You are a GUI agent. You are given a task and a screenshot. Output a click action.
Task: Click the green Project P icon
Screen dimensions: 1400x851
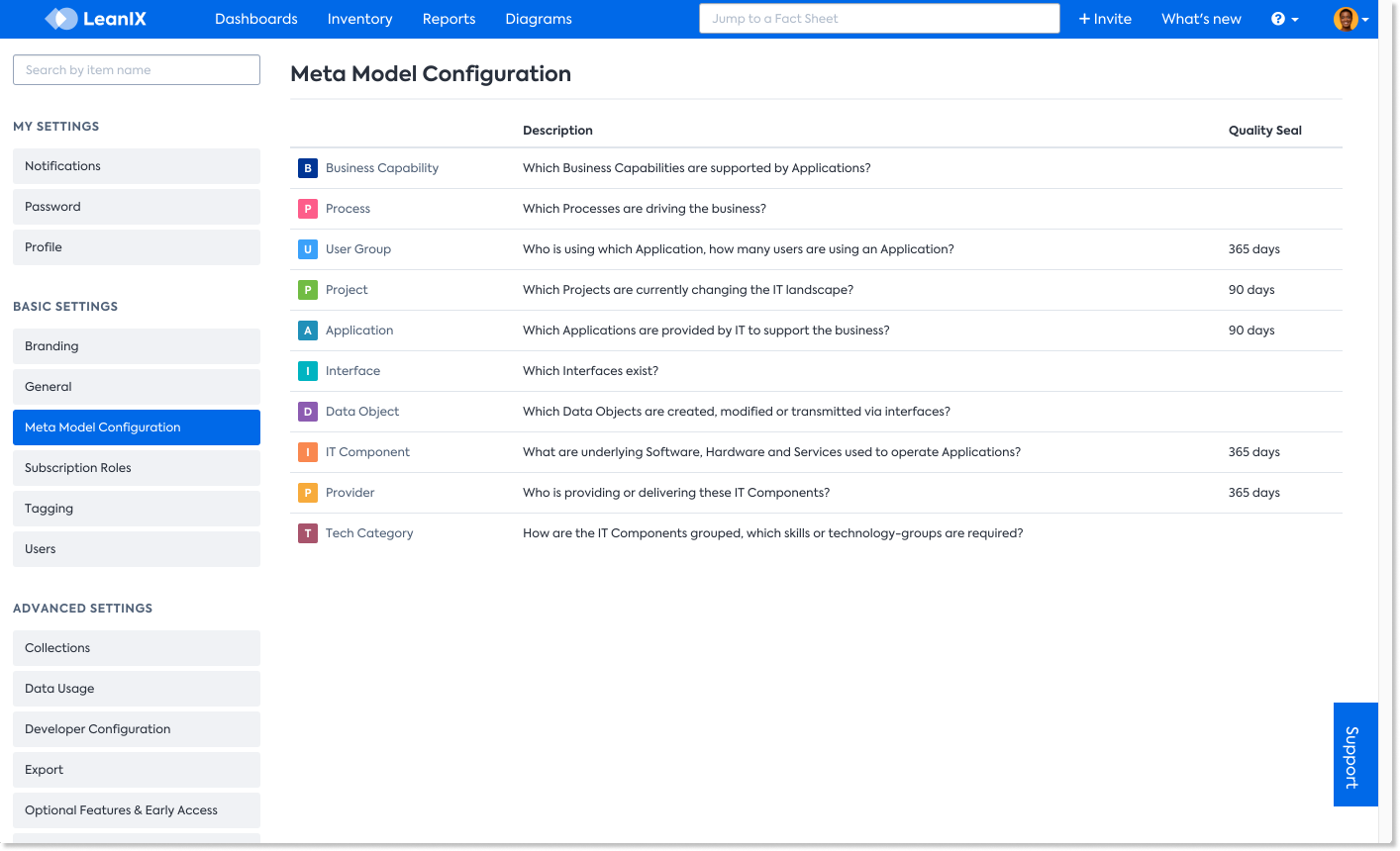click(x=308, y=290)
